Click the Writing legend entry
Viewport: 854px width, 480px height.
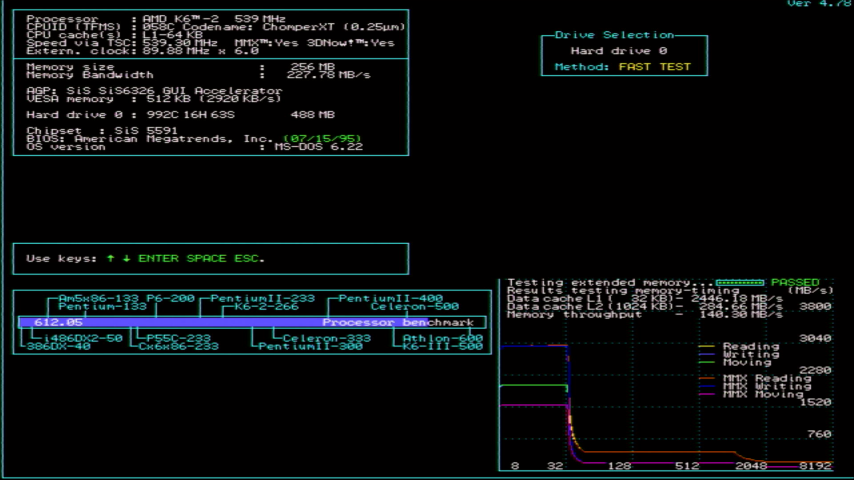pyautogui.click(x=750, y=354)
